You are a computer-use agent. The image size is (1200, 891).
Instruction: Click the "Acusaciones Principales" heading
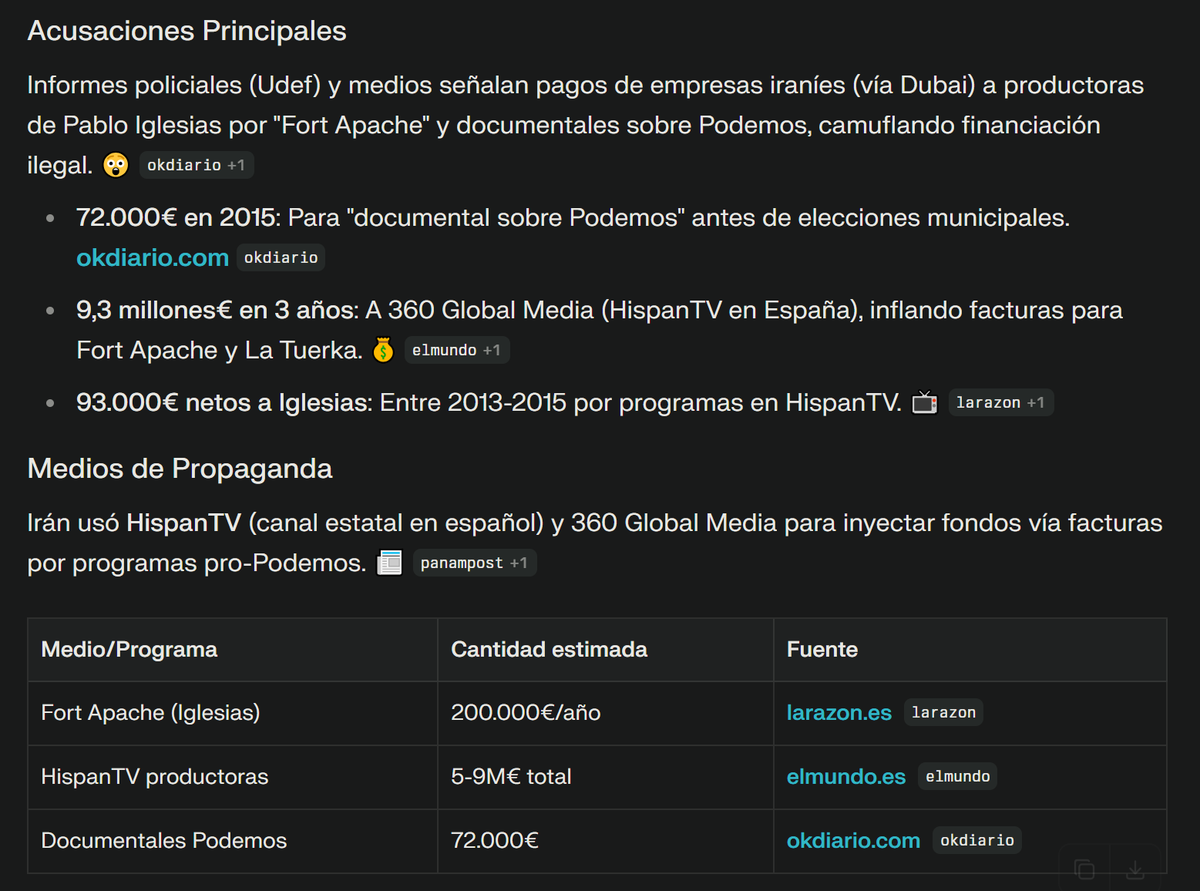pyautogui.click(x=187, y=31)
